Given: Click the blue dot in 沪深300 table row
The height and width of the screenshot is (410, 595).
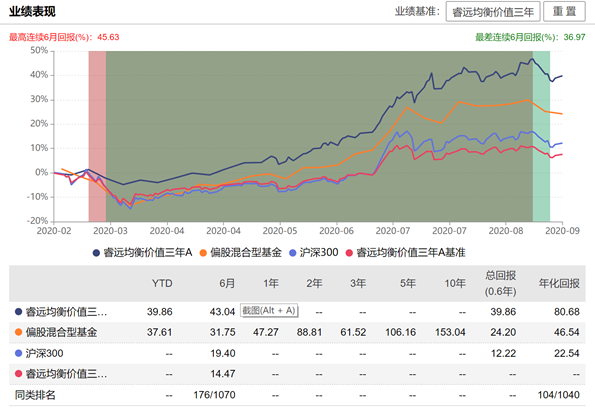Looking at the screenshot, I should 18,353.
